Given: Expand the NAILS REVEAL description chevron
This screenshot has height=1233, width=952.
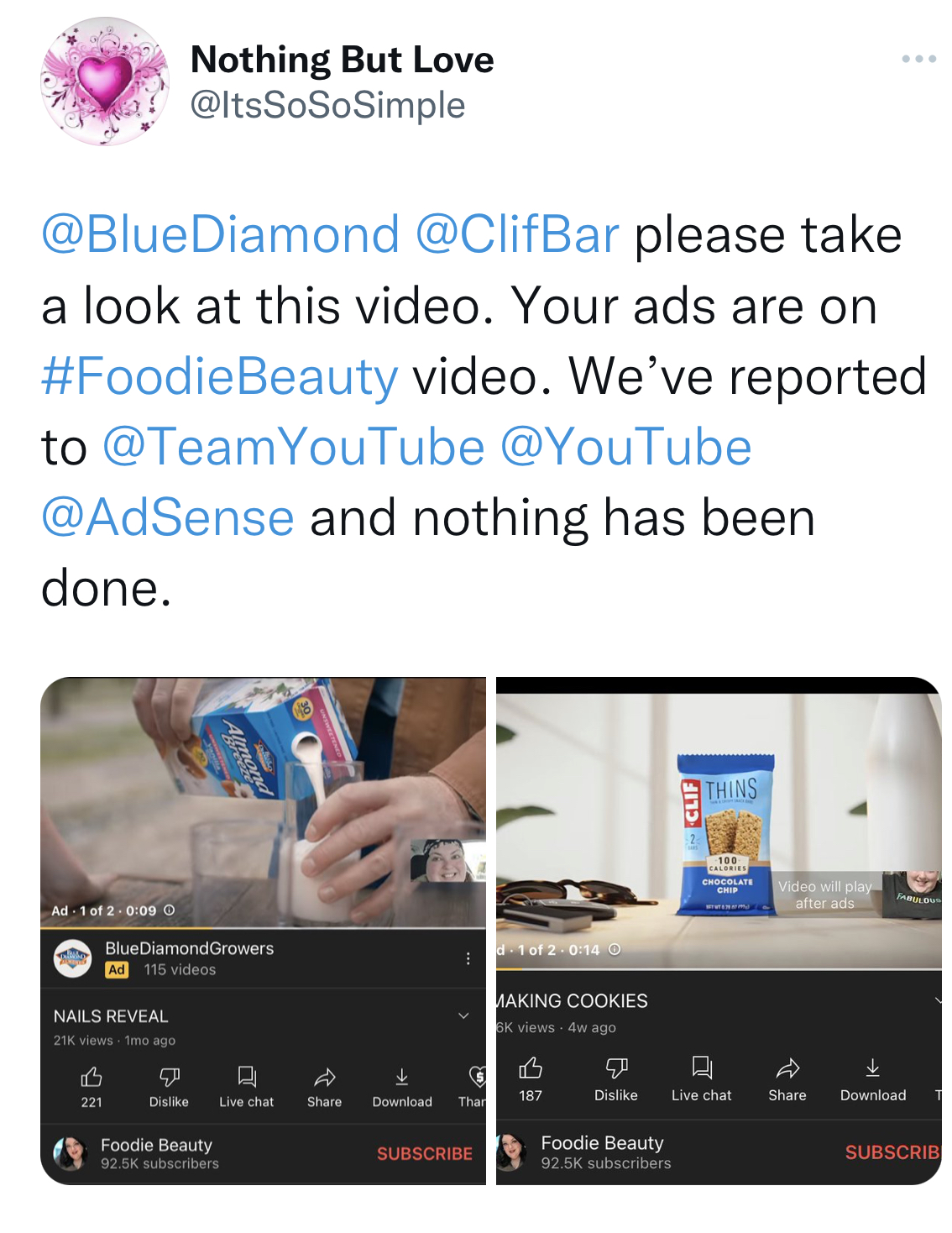Looking at the screenshot, I should click(463, 1015).
